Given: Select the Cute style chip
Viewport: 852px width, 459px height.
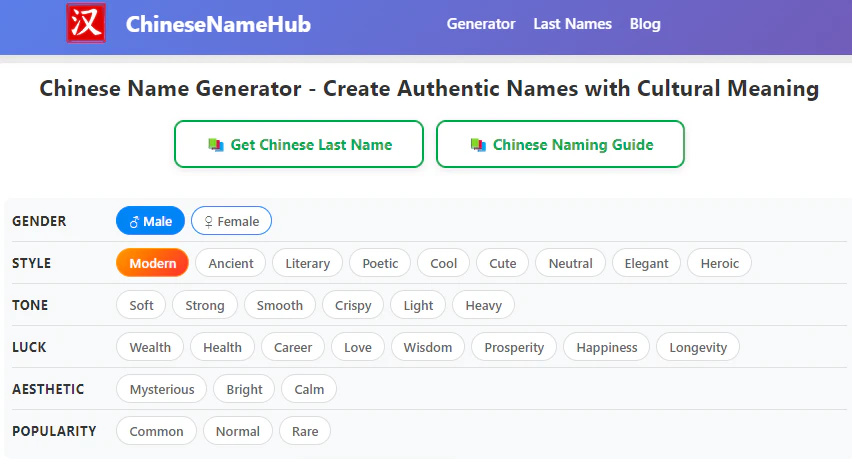Looking at the screenshot, I should click(x=503, y=263).
